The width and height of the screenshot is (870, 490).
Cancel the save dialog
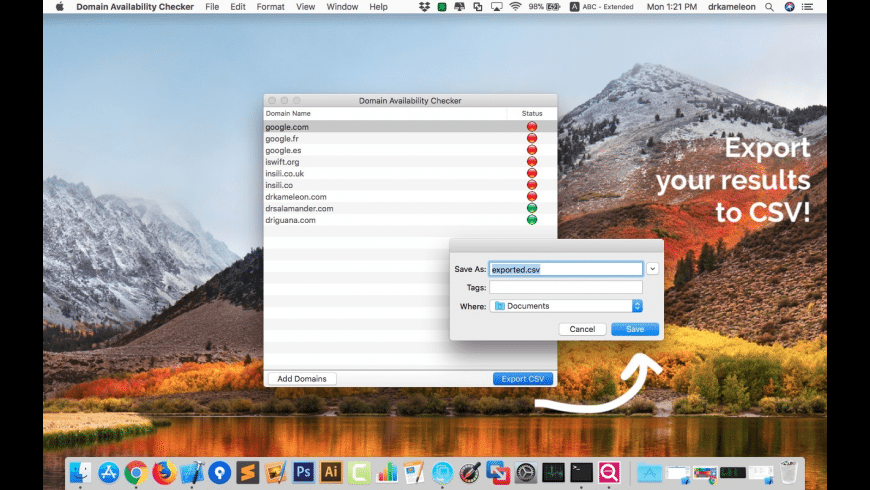coord(582,329)
